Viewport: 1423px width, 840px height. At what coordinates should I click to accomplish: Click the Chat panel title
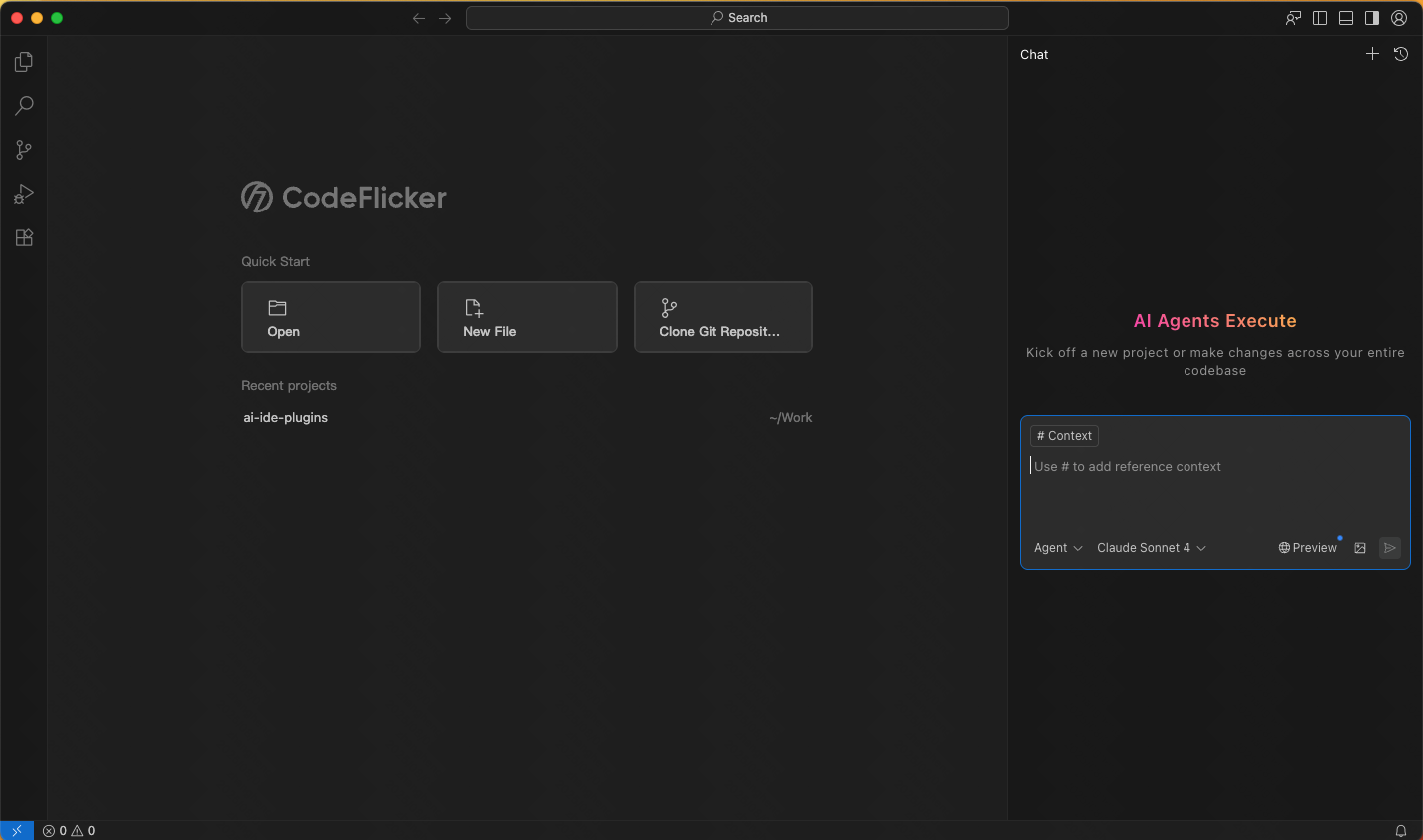point(1034,55)
